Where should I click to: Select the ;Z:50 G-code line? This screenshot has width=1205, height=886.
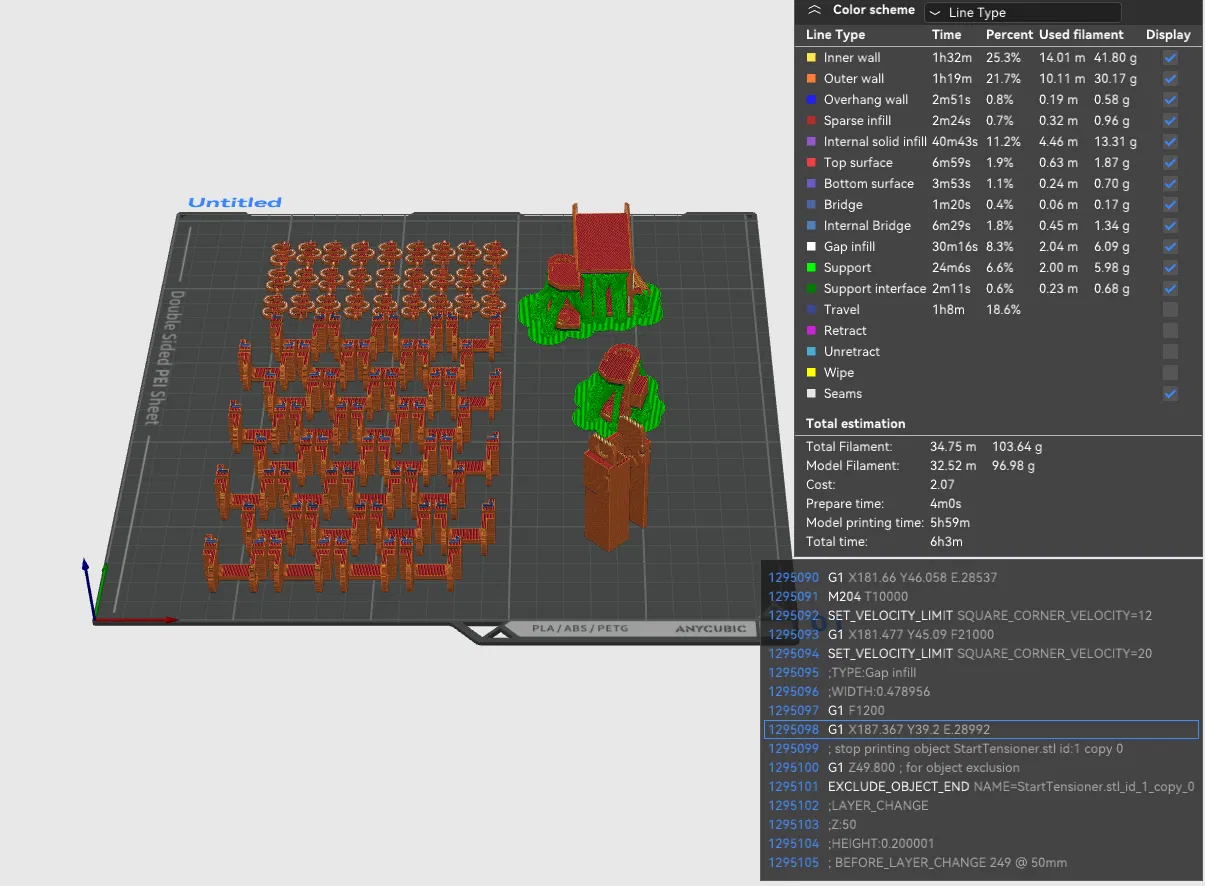(x=981, y=825)
